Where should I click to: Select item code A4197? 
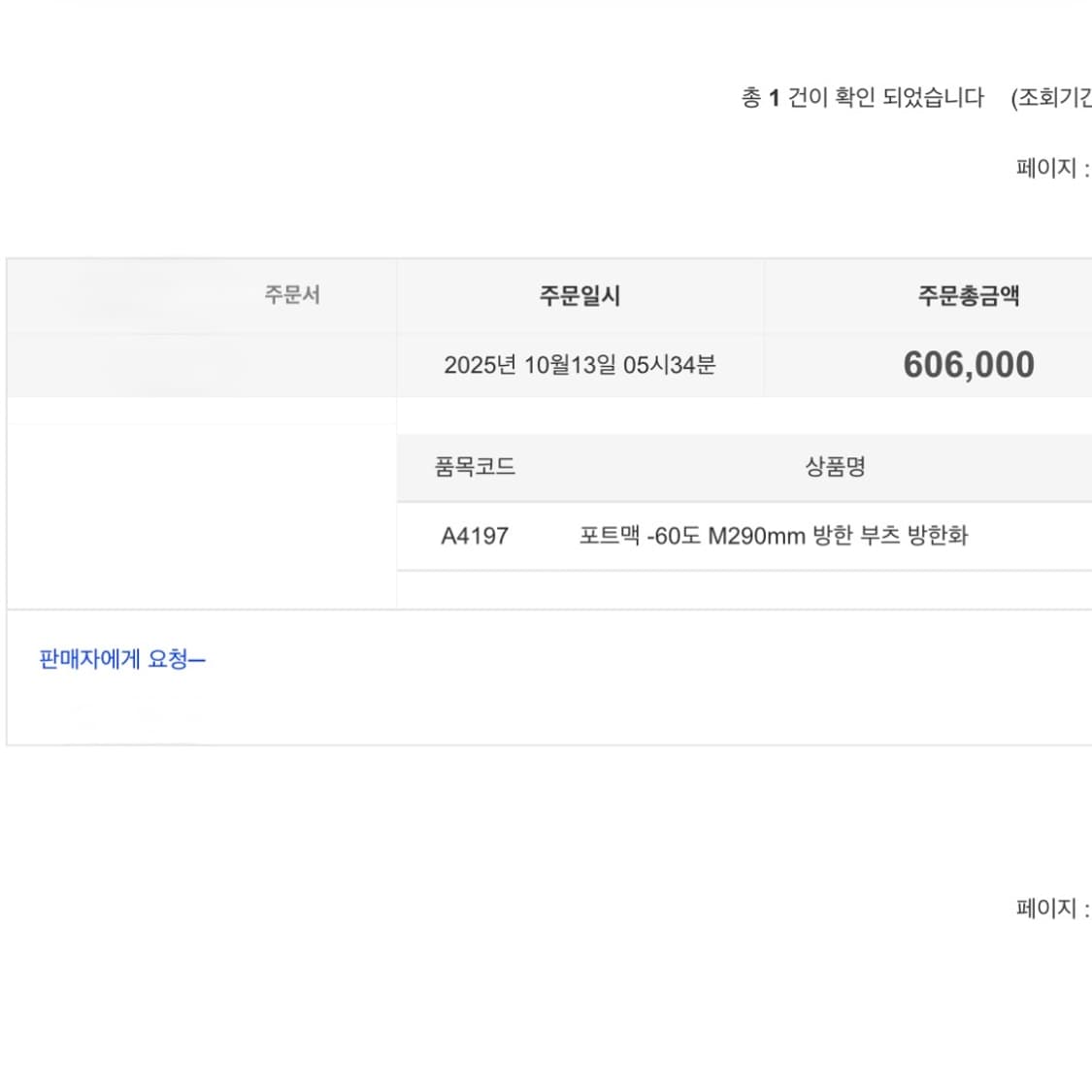(x=475, y=536)
